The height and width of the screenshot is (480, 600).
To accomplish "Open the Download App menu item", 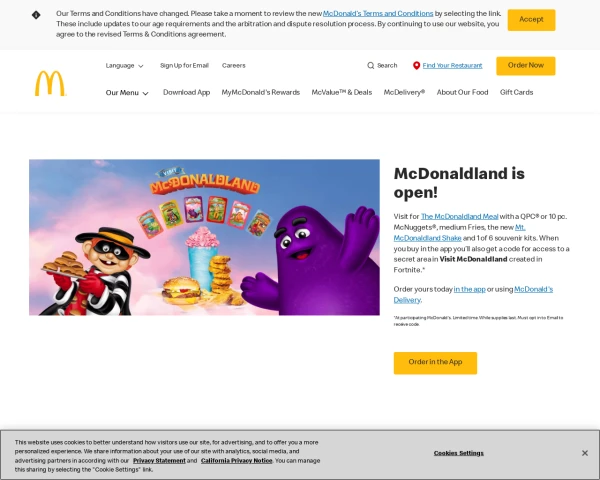I will click(x=186, y=93).
